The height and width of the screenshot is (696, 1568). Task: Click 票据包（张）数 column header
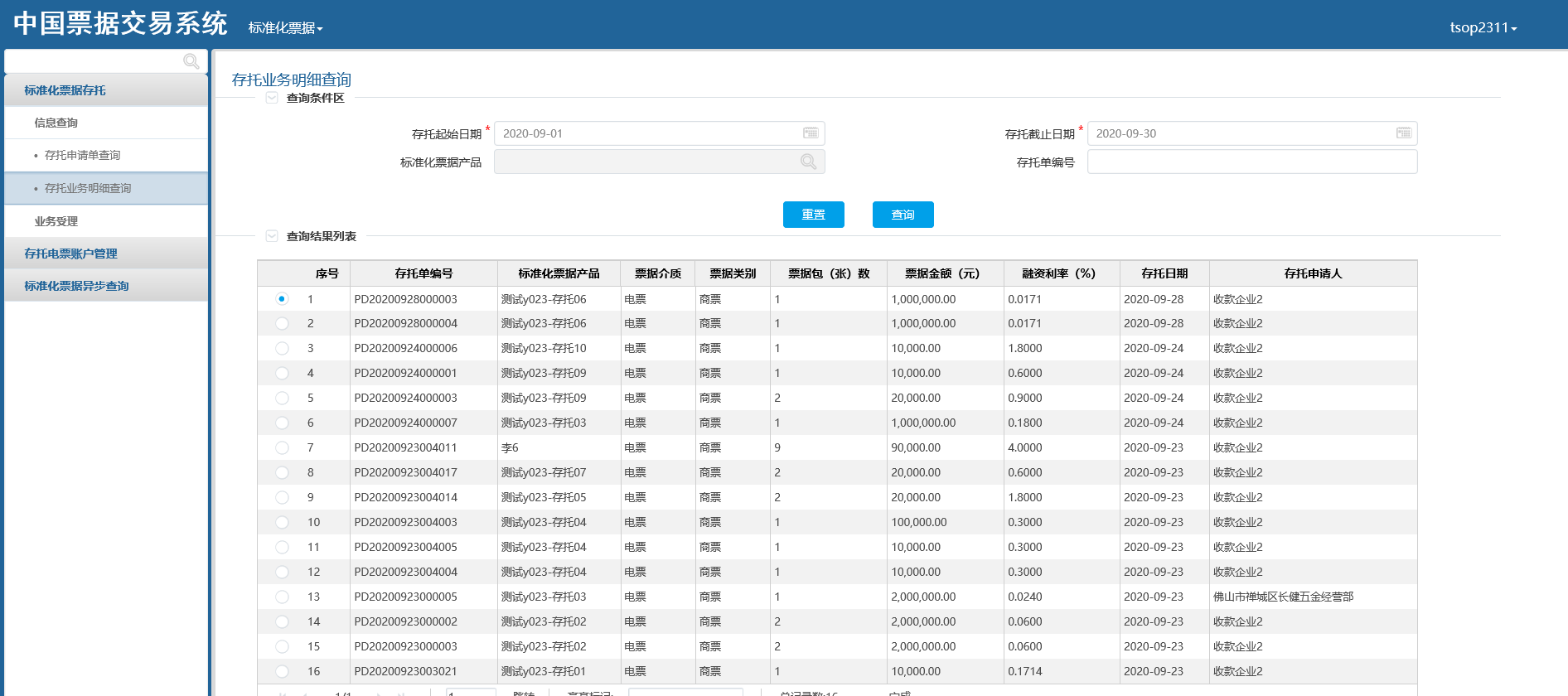829,273
